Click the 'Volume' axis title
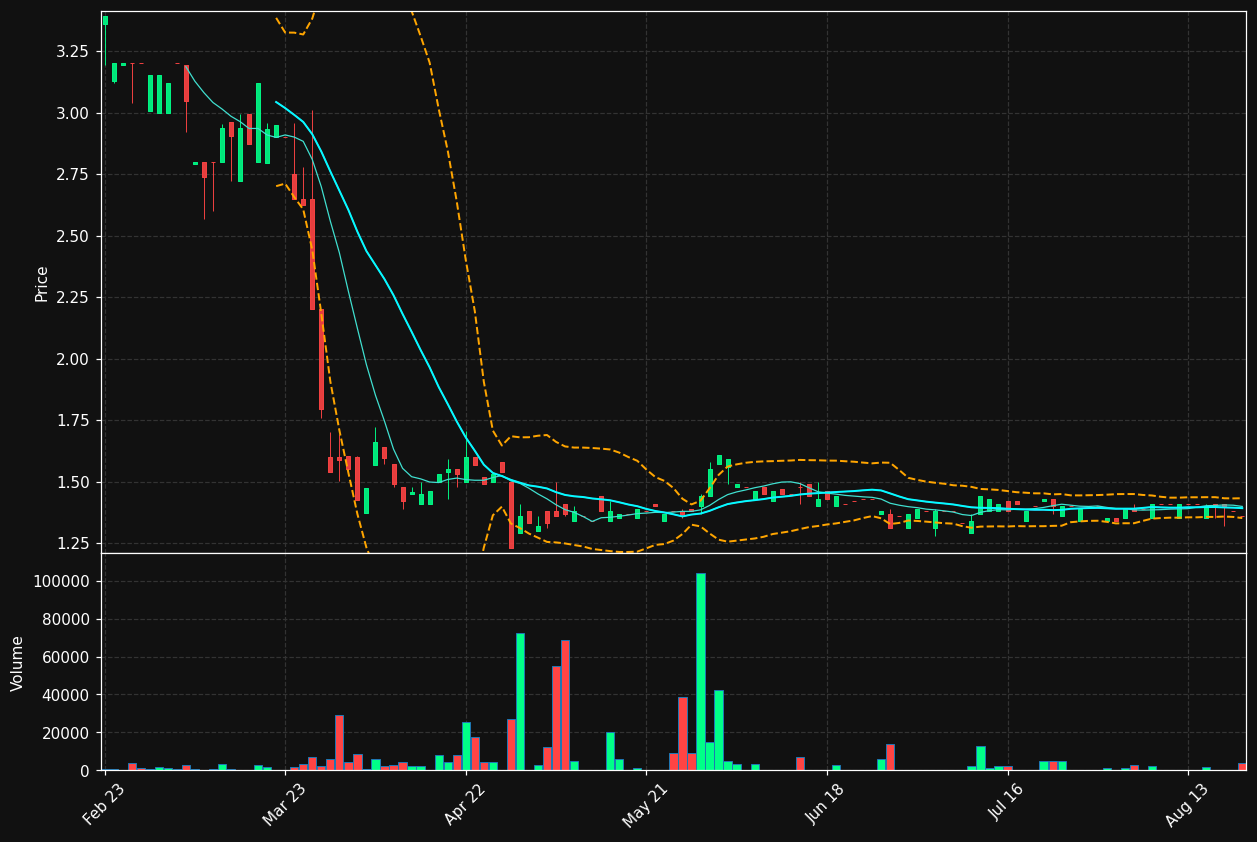This screenshot has width=1257, height=842. tap(18, 663)
